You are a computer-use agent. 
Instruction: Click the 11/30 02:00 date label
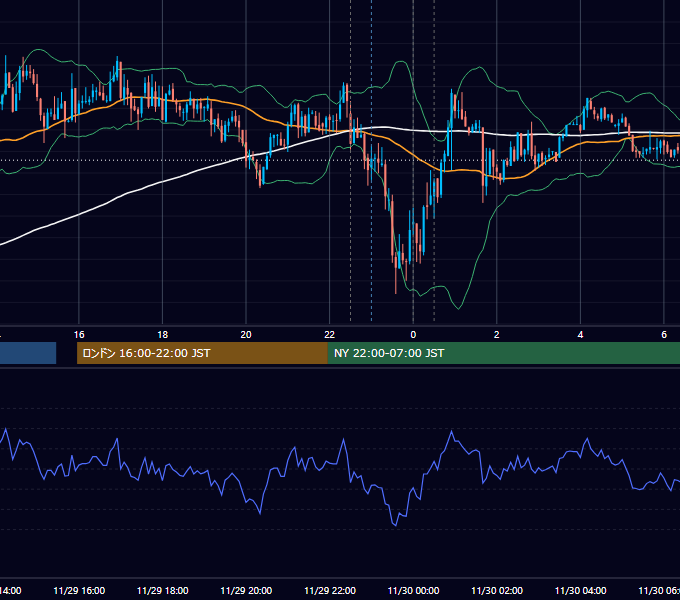click(x=497, y=590)
